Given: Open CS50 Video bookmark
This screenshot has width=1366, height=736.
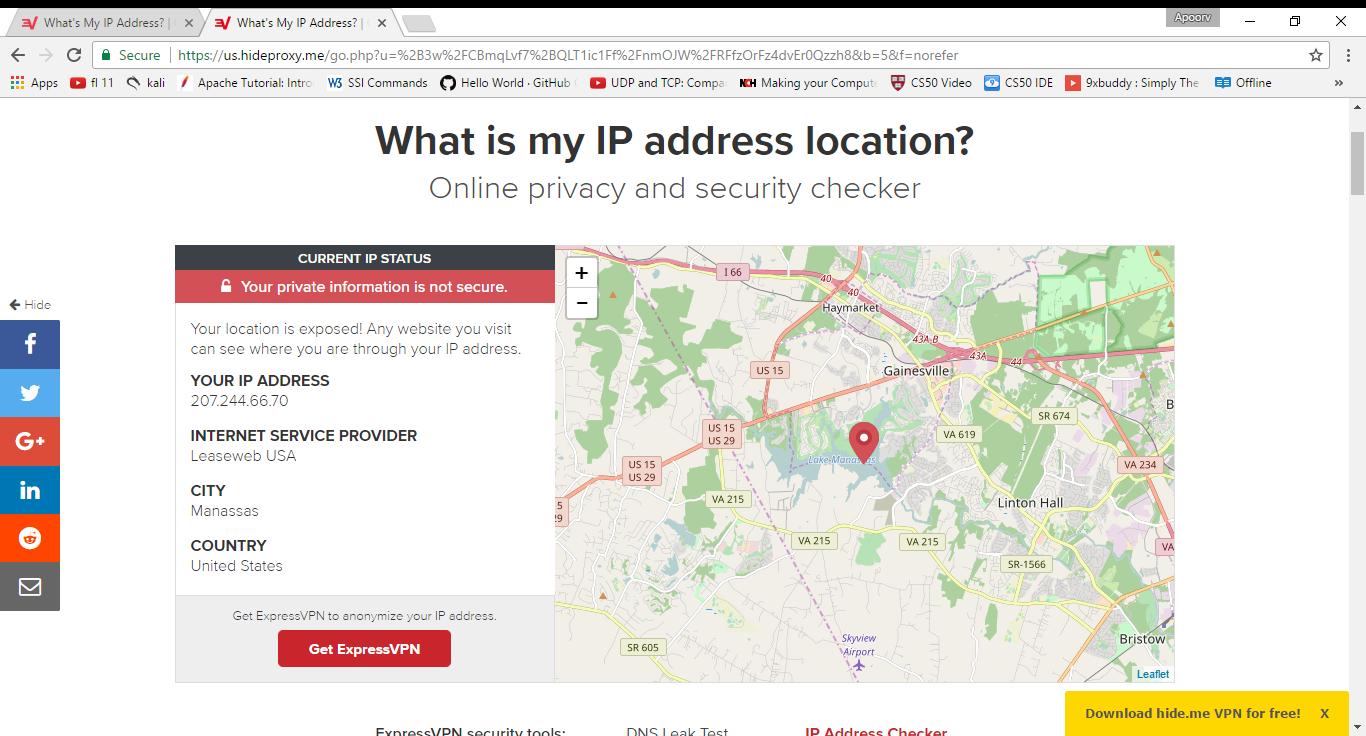Looking at the screenshot, I should tap(931, 83).
